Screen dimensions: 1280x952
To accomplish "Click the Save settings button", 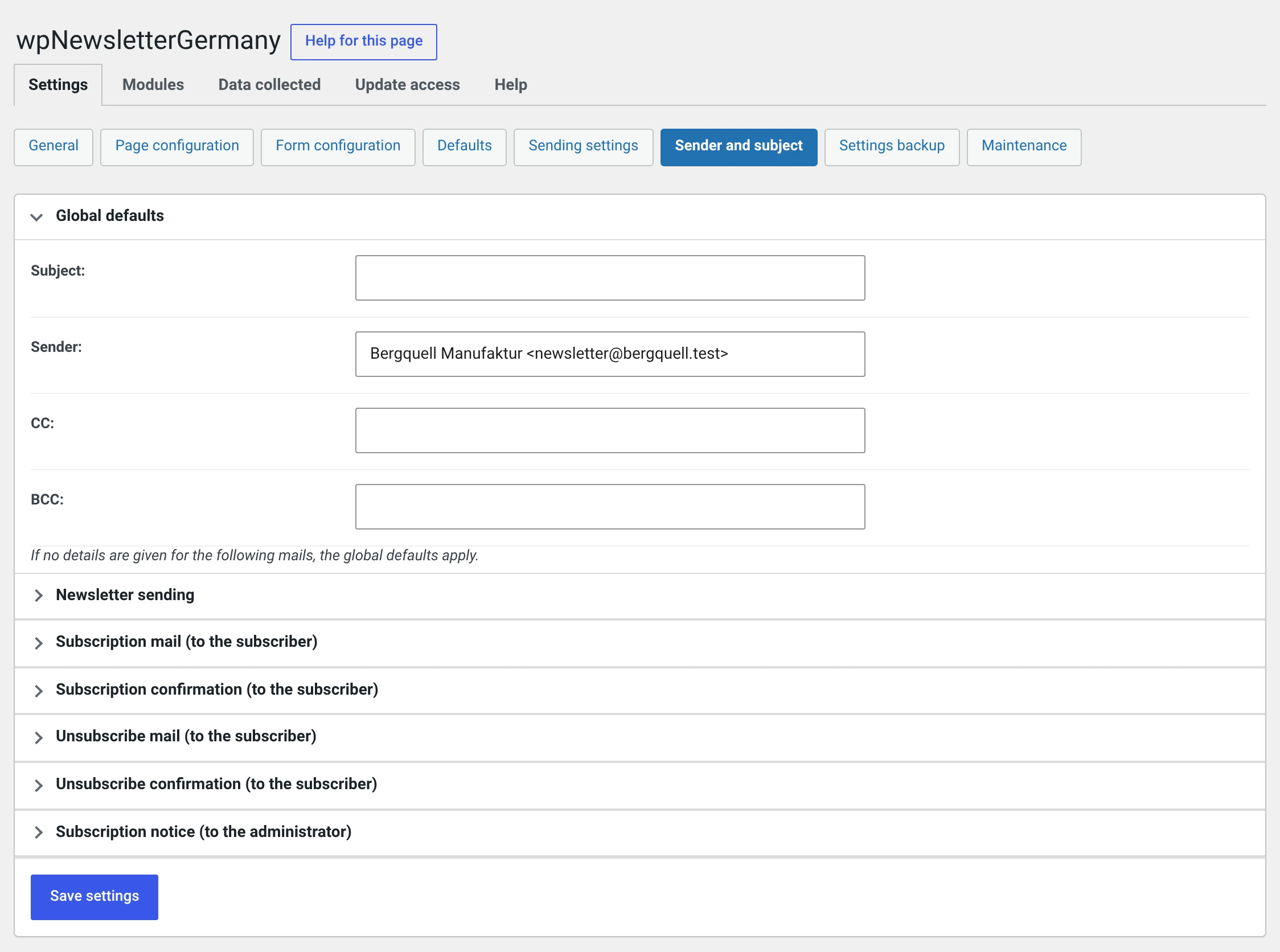I will point(95,897).
